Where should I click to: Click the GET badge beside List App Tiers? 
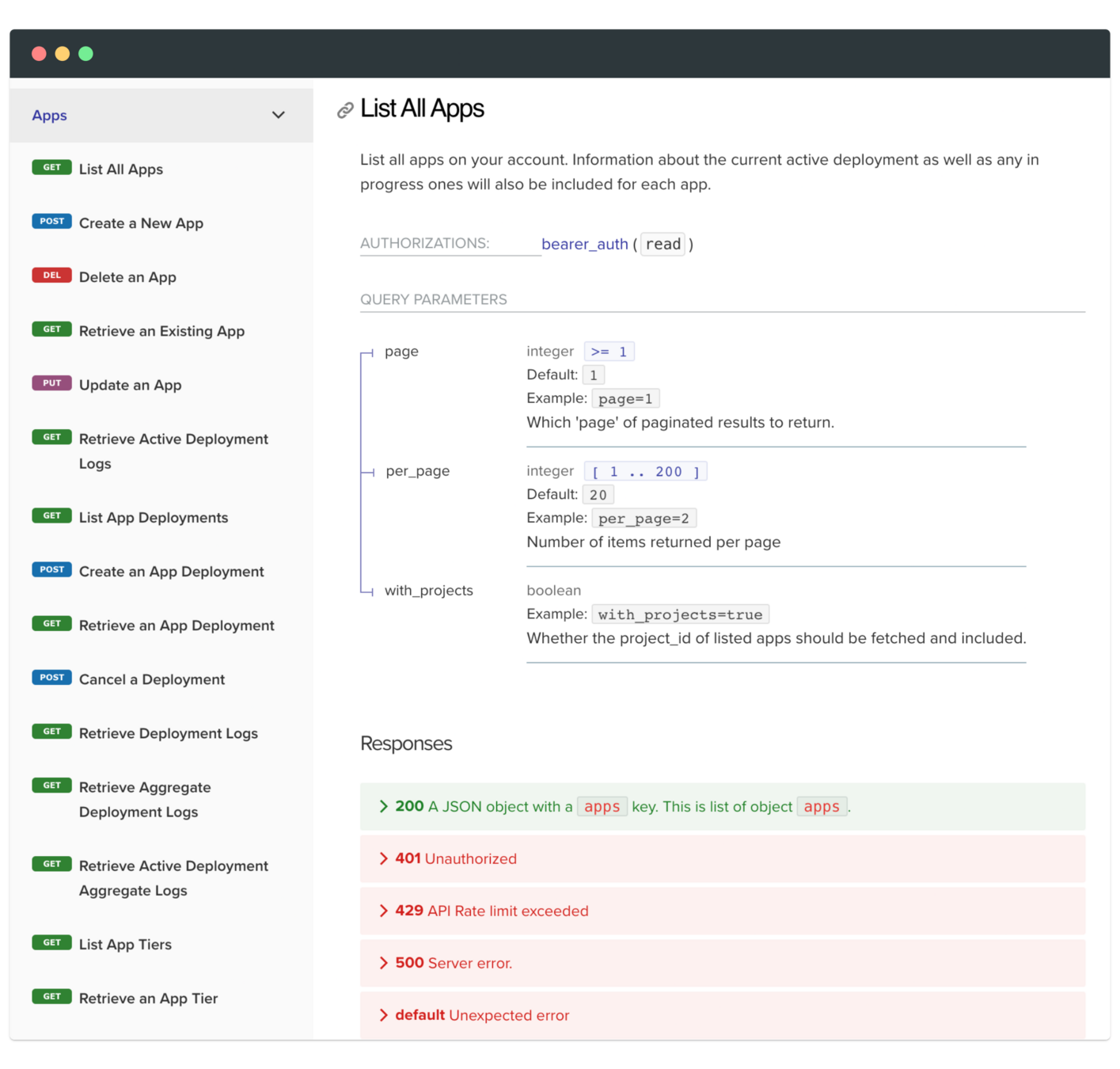click(51, 943)
